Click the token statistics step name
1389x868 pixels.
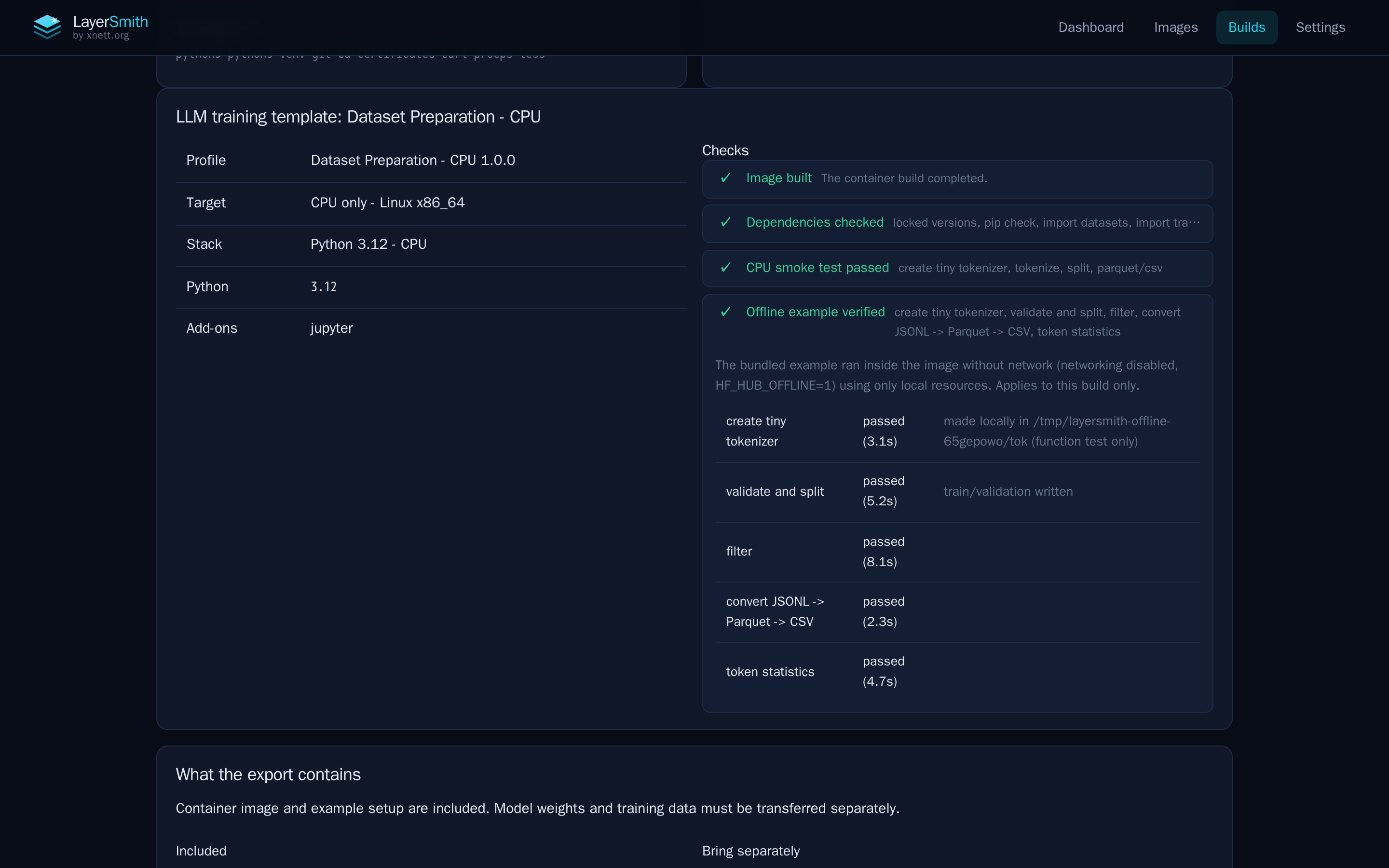tap(770, 672)
